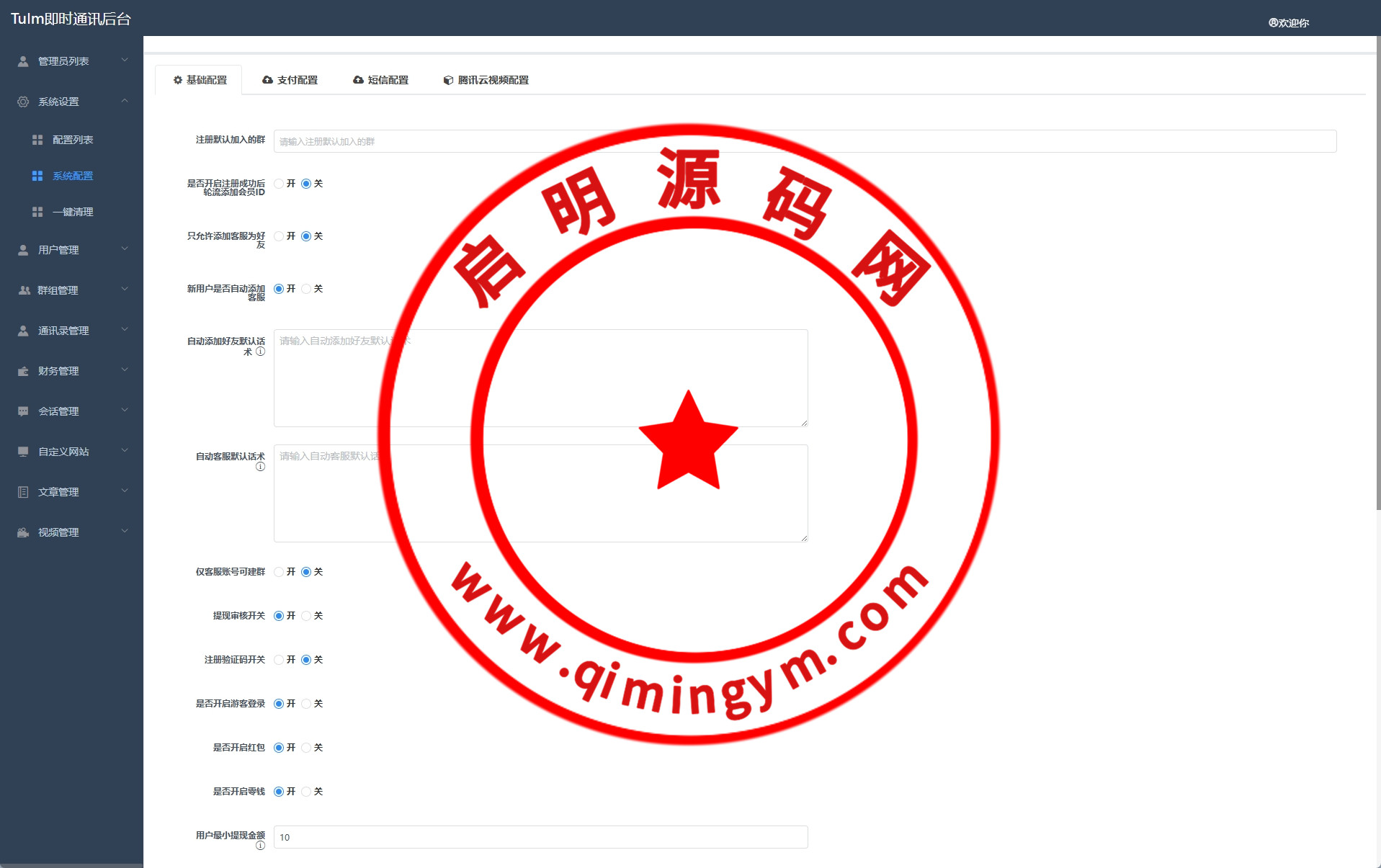Click the 财务管理 wallet icon
The width and height of the screenshot is (1381, 868).
pos(23,371)
